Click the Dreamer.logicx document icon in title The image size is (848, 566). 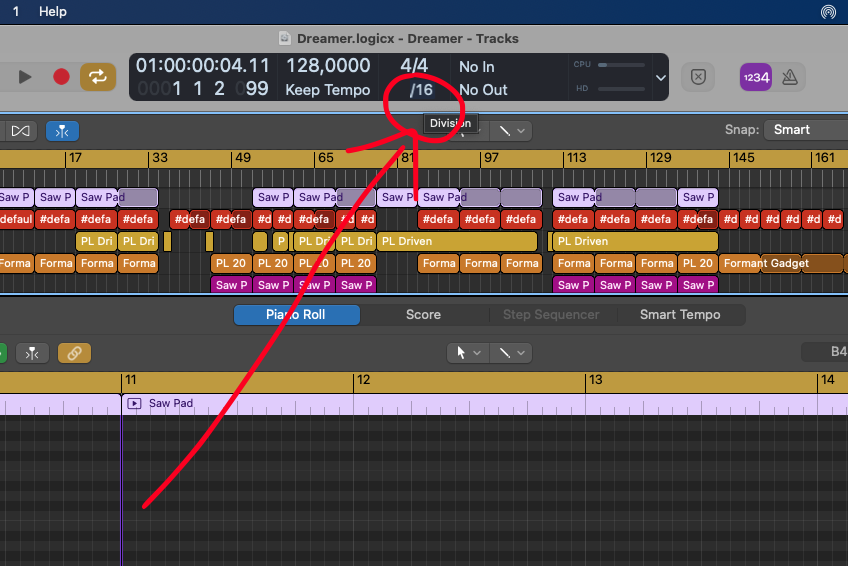(x=284, y=38)
